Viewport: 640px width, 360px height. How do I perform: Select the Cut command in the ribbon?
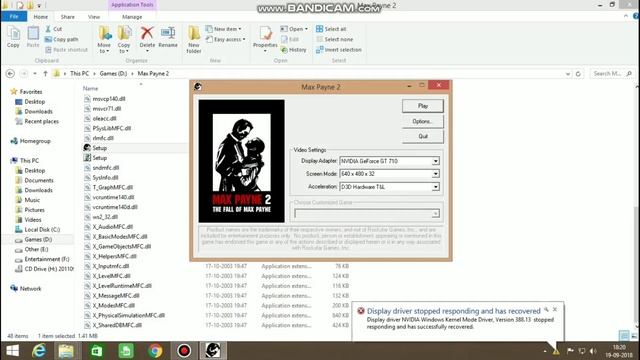coord(53,29)
